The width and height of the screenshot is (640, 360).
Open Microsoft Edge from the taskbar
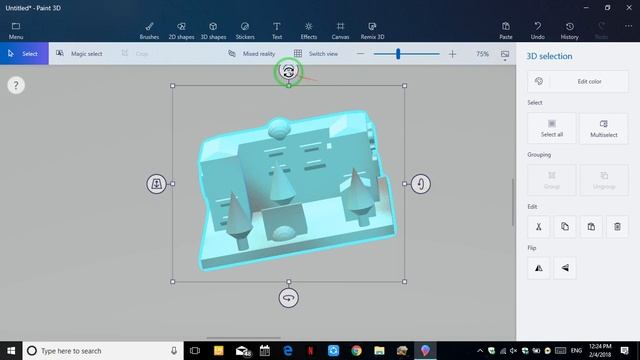[288, 351]
